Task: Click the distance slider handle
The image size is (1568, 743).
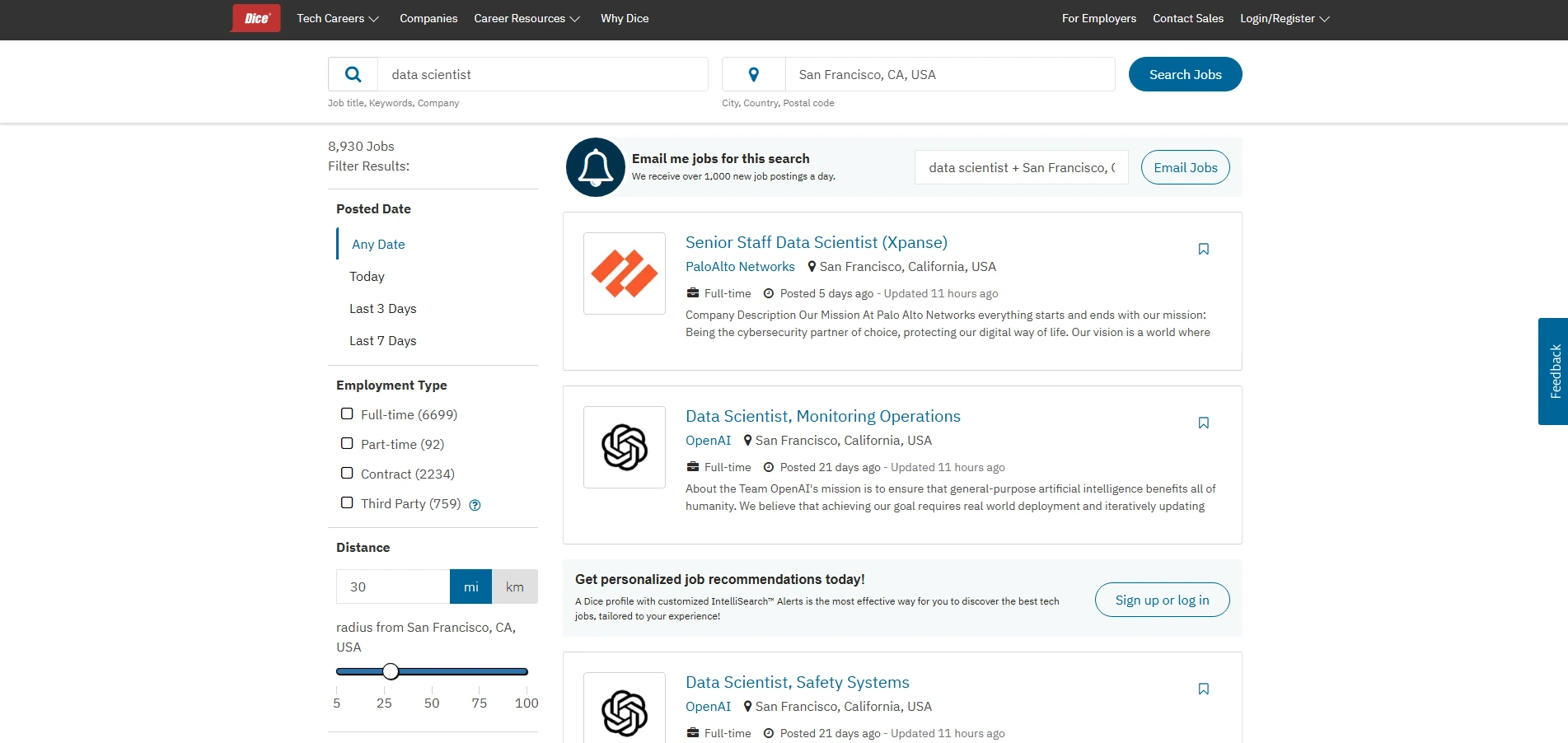Action: pyautogui.click(x=391, y=671)
